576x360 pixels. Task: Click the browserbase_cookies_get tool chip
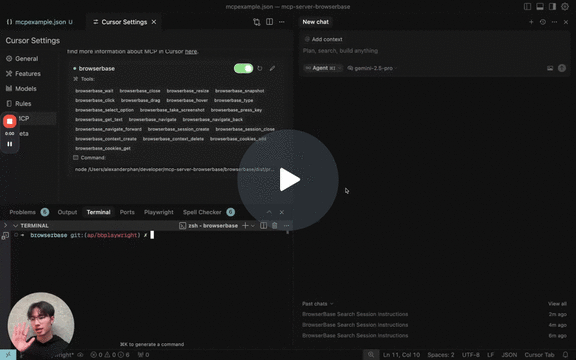103,148
